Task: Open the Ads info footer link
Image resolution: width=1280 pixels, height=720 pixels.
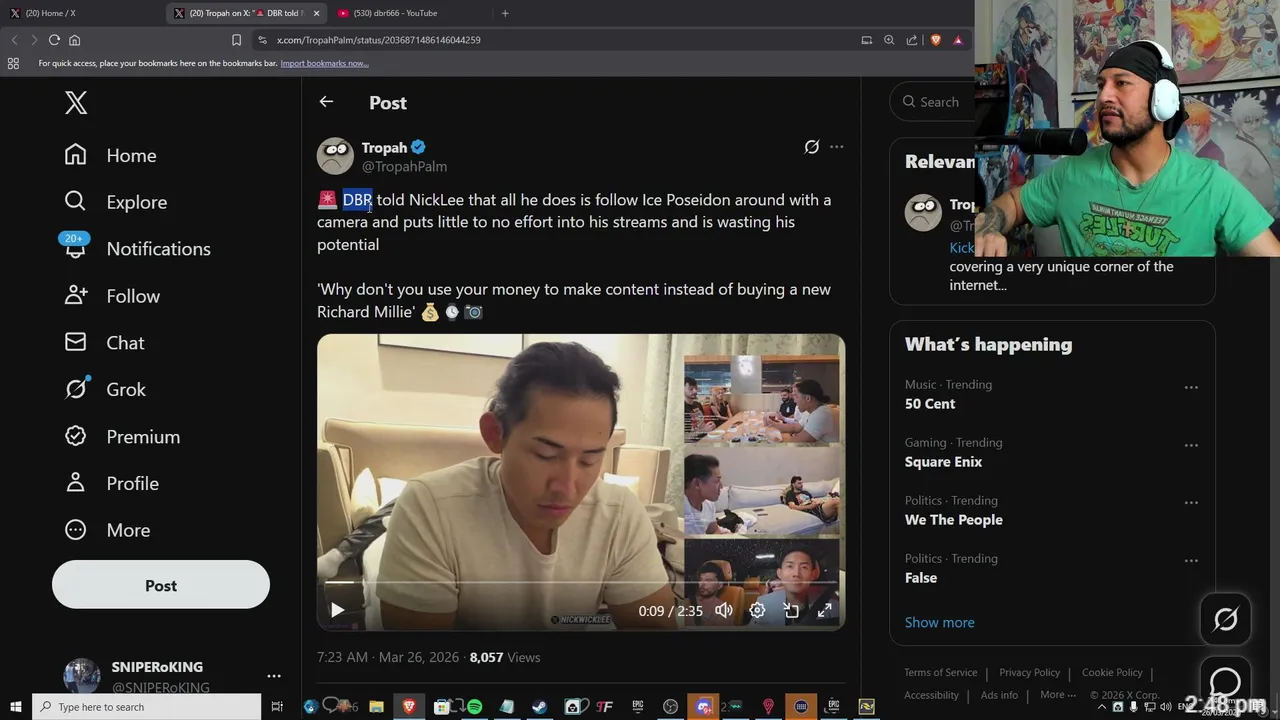Action: 999,695
